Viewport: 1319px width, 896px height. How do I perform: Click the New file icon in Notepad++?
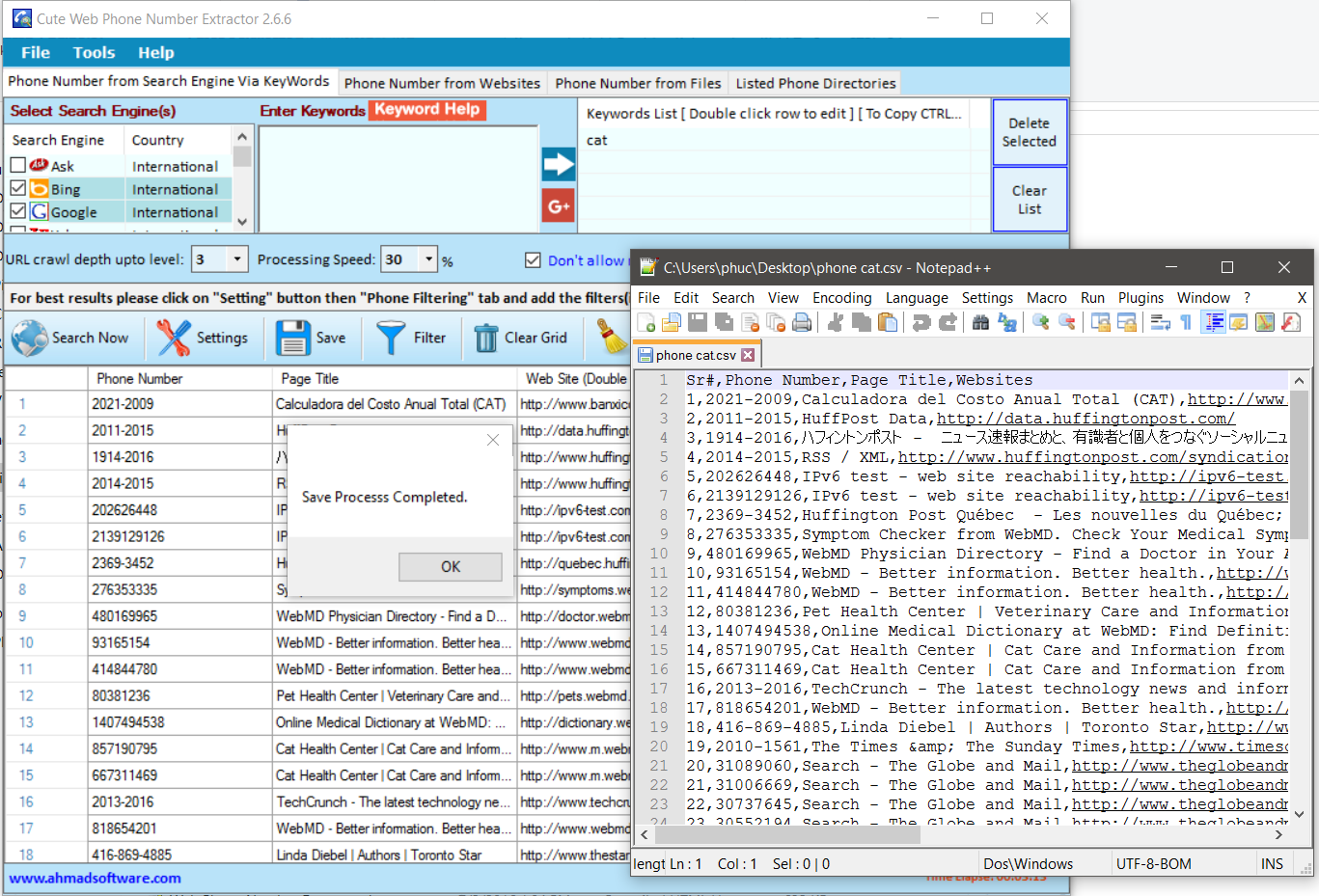[x=646, y=322]
